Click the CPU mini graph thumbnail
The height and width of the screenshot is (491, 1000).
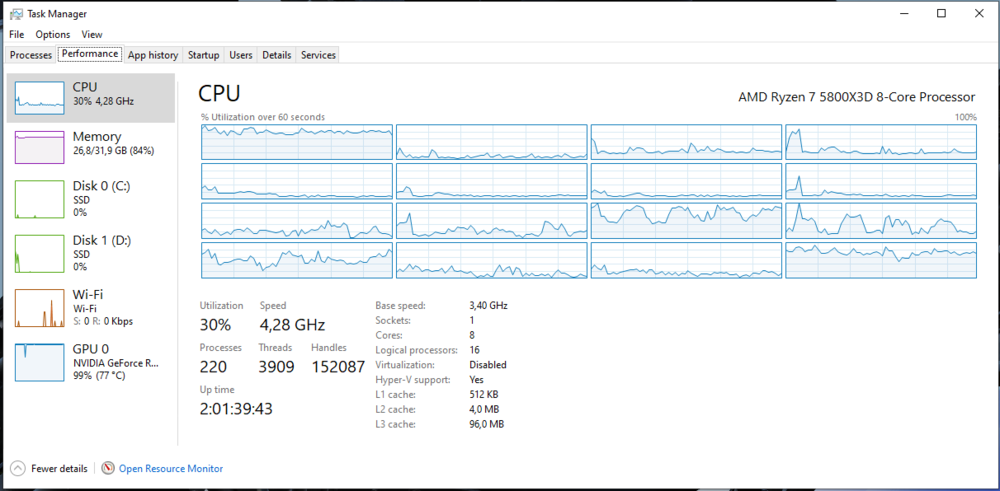tap(39, 94)
